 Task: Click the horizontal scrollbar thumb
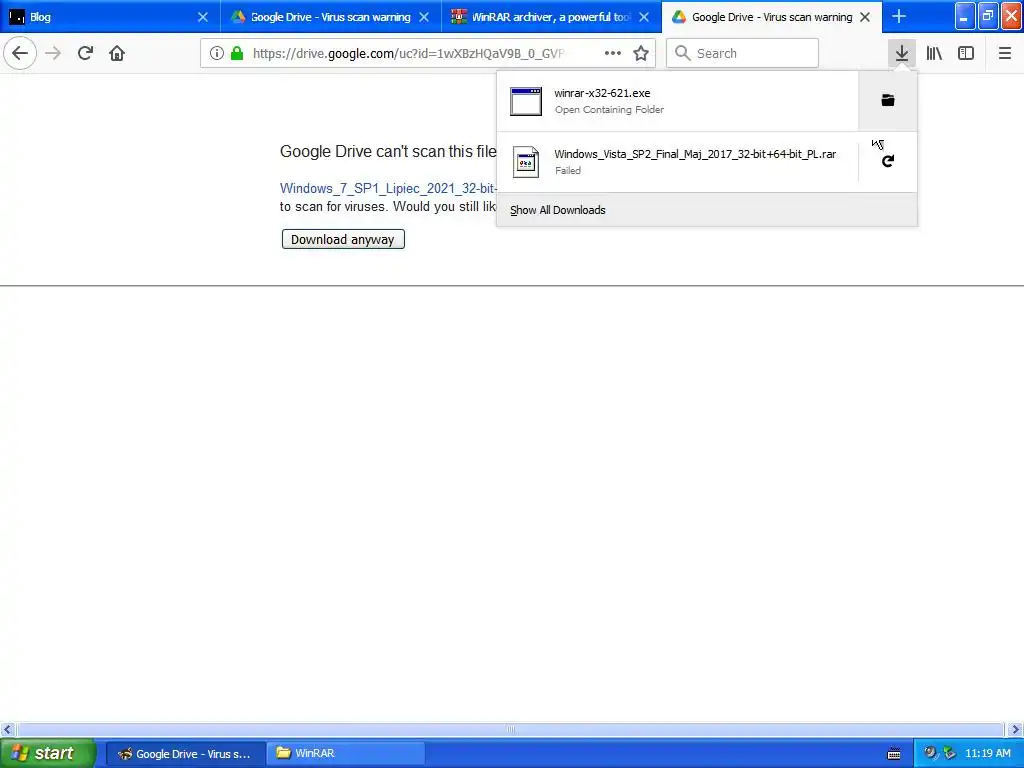510,729
